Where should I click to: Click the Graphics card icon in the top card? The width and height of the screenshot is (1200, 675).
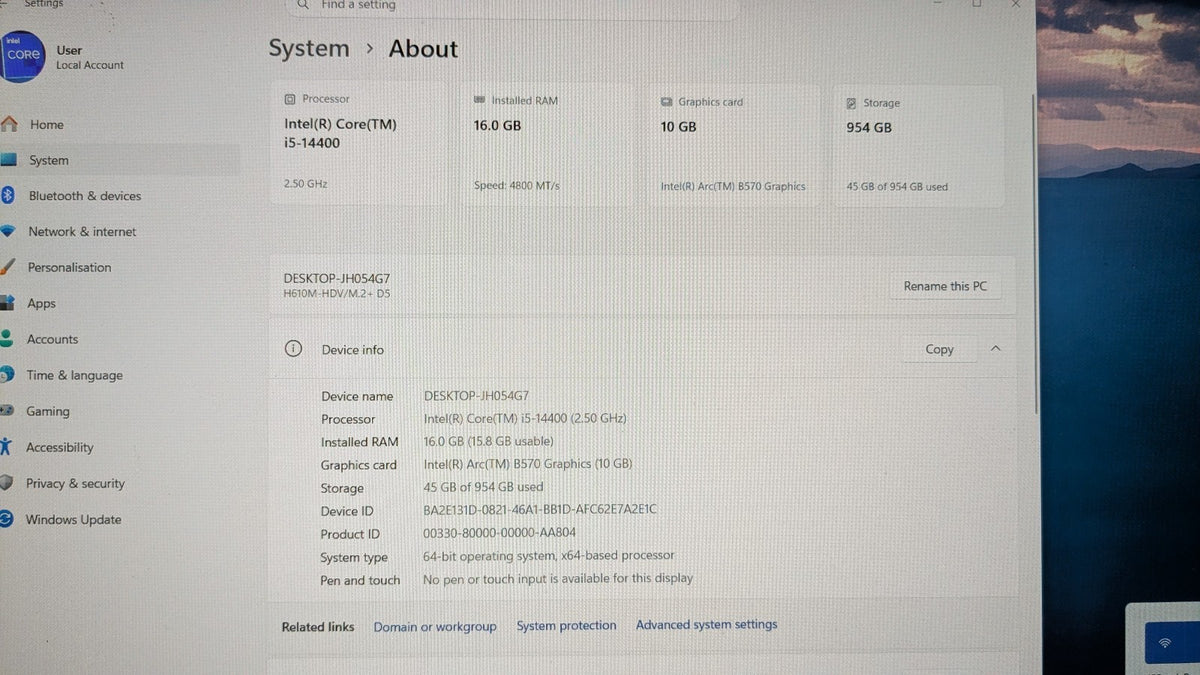pyautogui.click(x=667, y=102)
